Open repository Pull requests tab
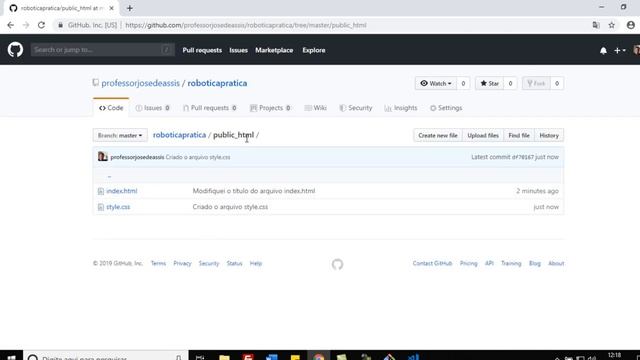Viewport: 640px width, 360px height. coord(210,108)
